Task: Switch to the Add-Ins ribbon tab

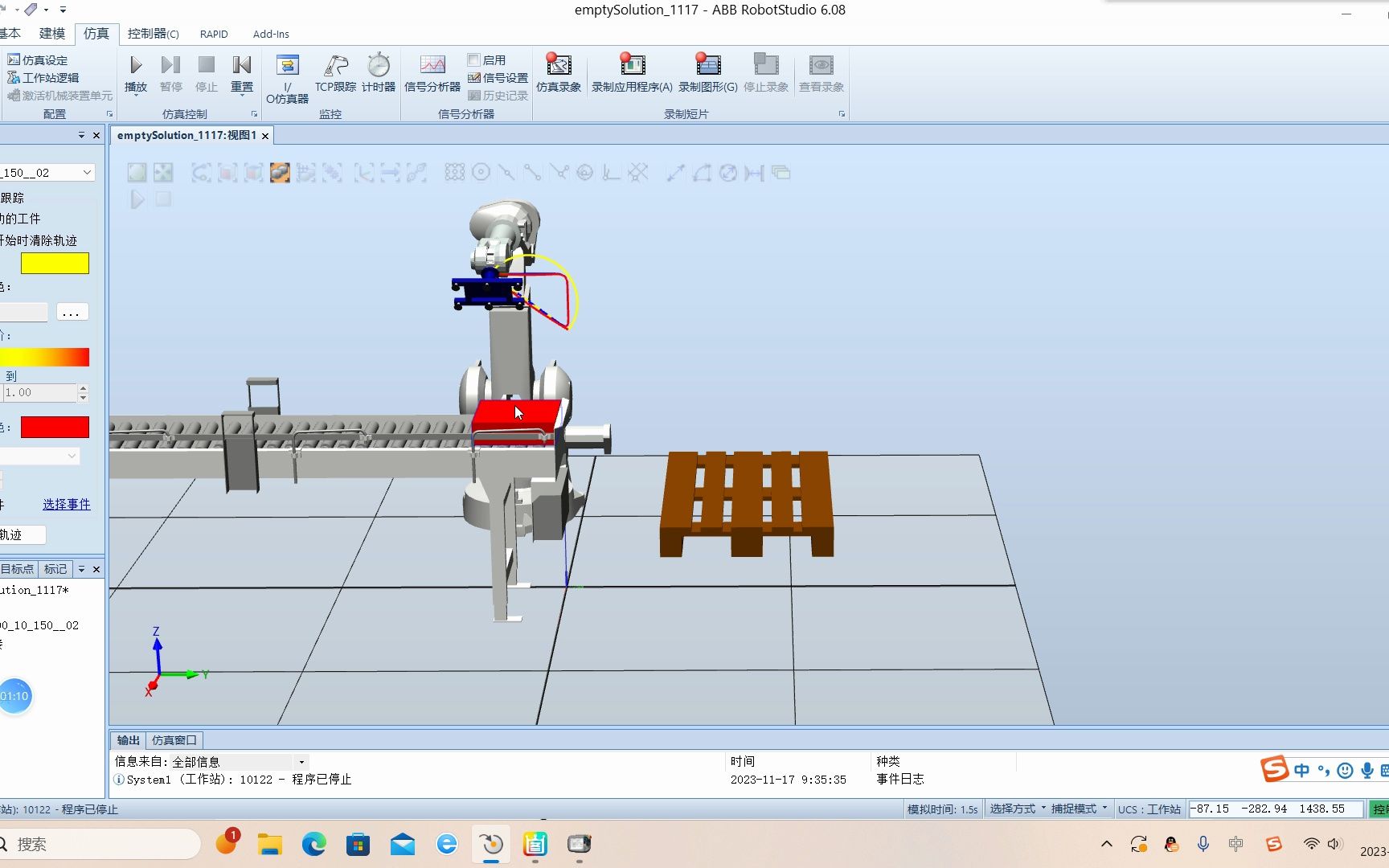Action: [x=271, y=34]
